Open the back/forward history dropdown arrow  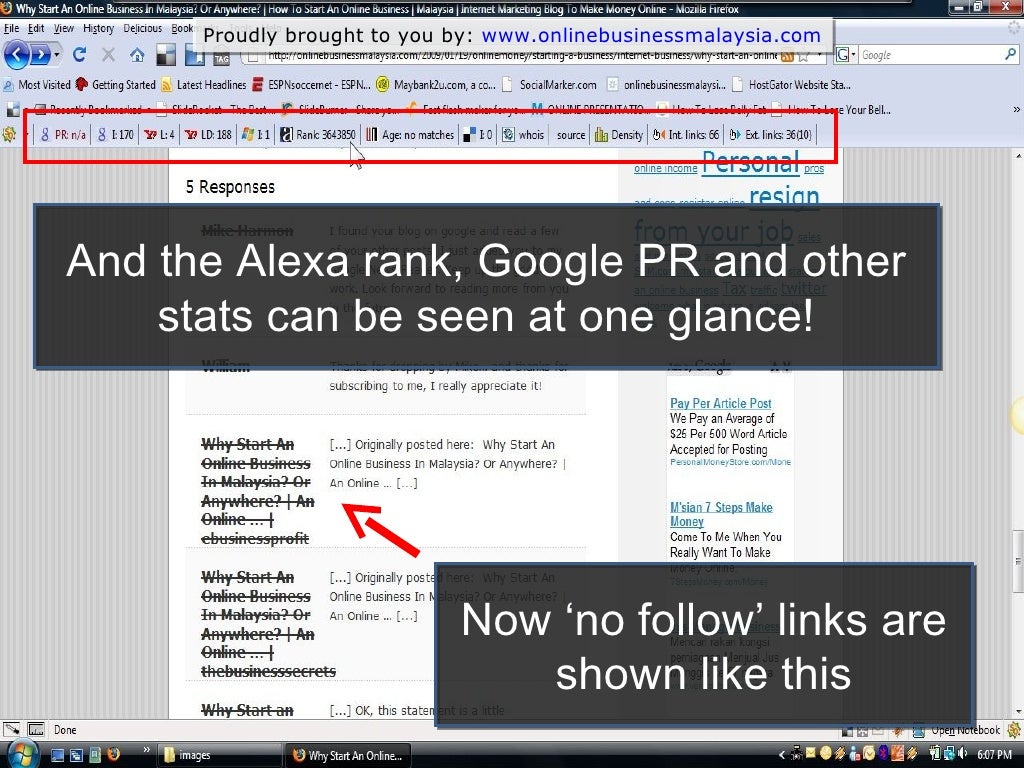tap(57, 55)
